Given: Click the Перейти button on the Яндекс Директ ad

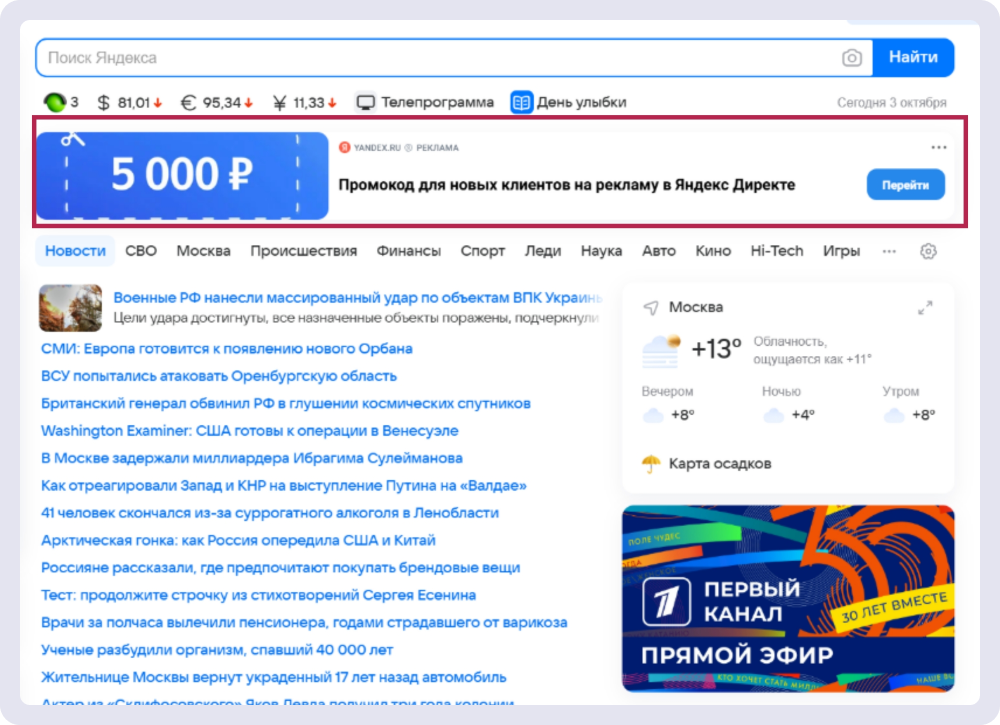Looking at the screenshot, I should [x=905, y=185].
